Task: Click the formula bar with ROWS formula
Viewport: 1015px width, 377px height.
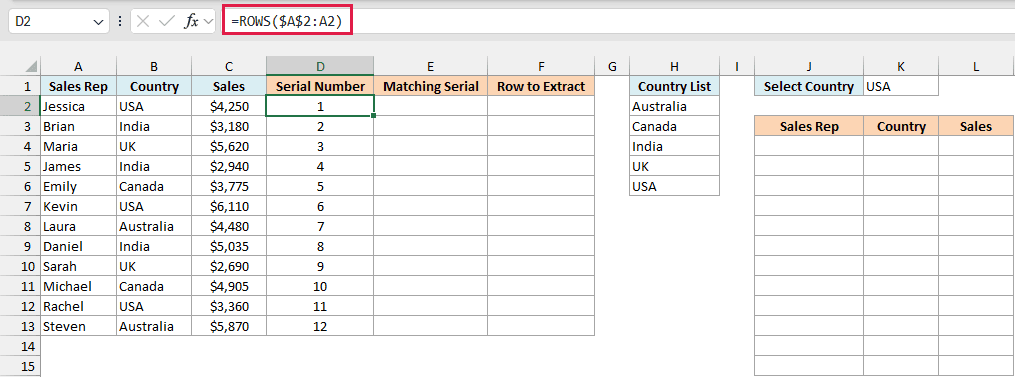Action: pyautogui.click(x=618, y=21)
